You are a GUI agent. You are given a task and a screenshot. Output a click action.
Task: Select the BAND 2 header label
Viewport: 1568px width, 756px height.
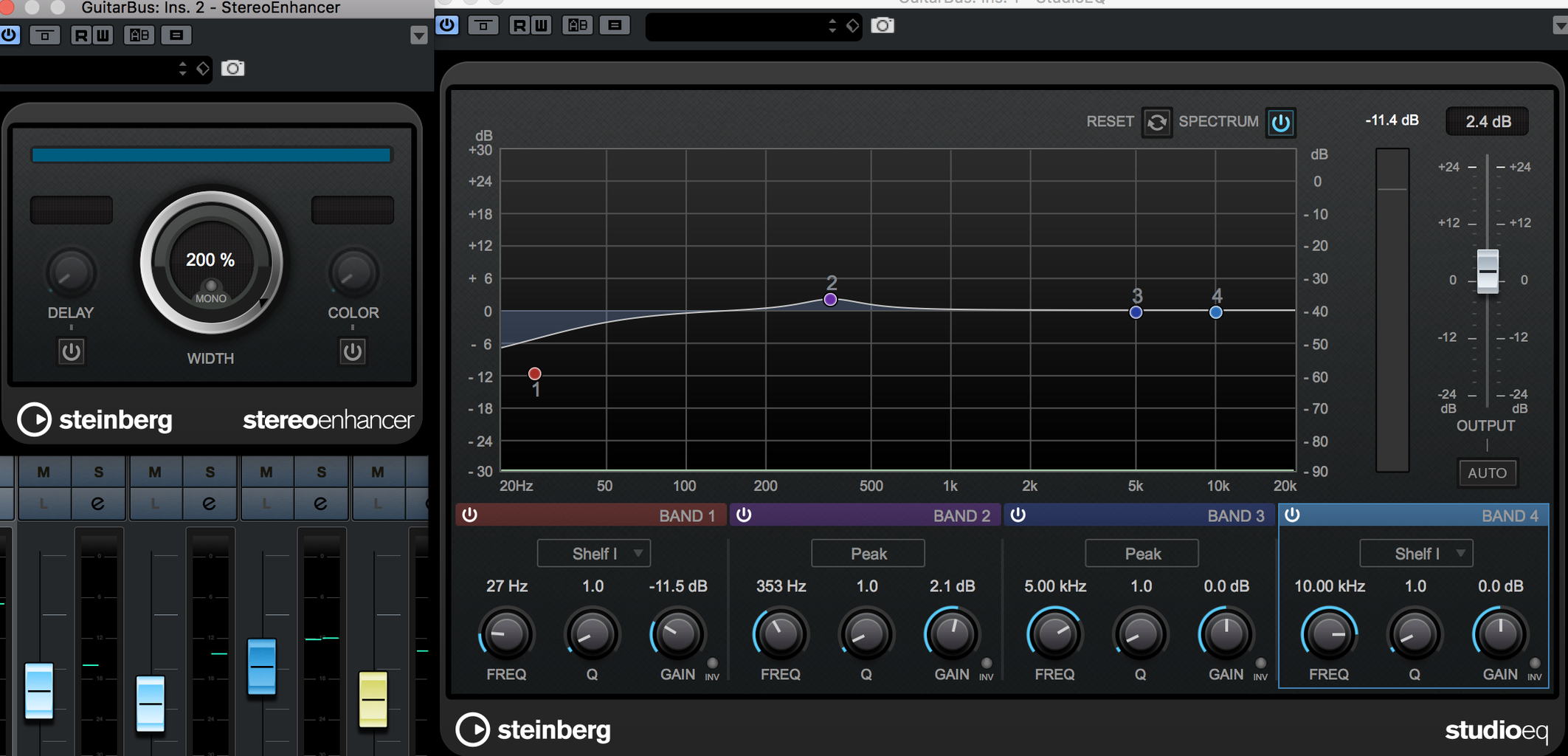(961, 515)
